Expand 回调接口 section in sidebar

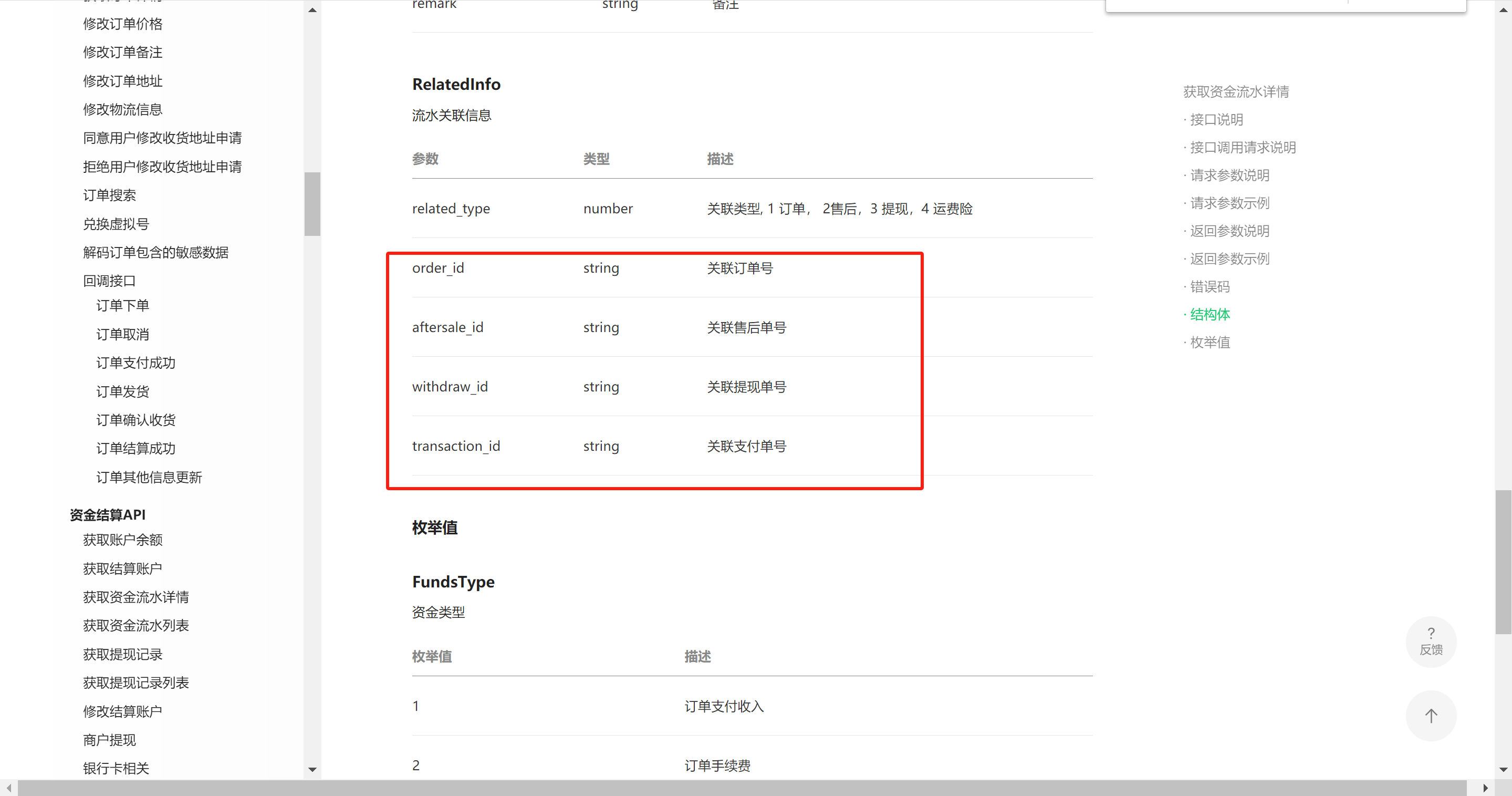pyautogui.click(x=109, y=281)
